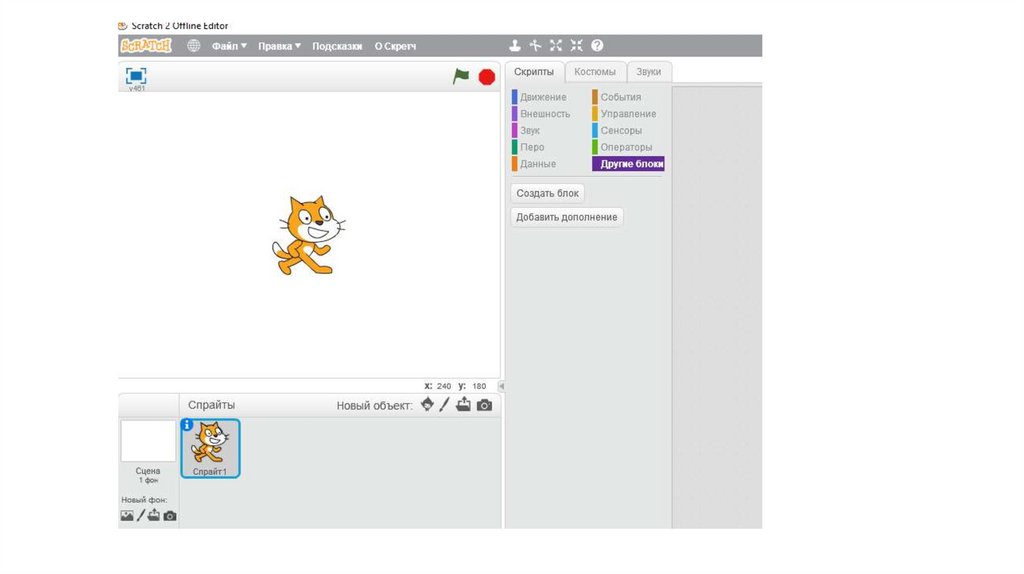The image size is (1024, 574).
Task: Paint a new sprite
Action: pyautogui.click(x=445, y=405)
